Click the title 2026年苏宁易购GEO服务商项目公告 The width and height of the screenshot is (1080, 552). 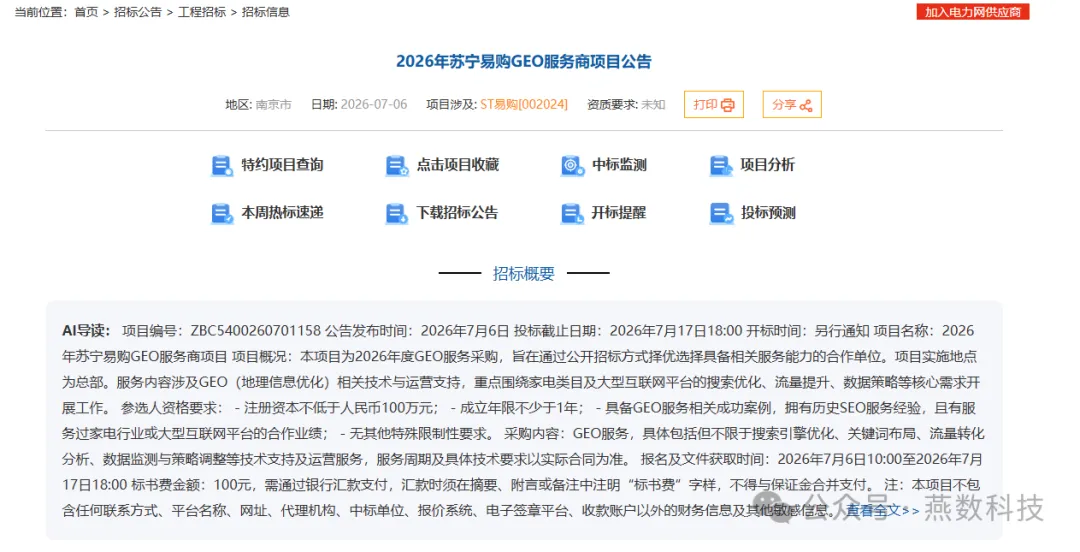(x=523, y=61)
